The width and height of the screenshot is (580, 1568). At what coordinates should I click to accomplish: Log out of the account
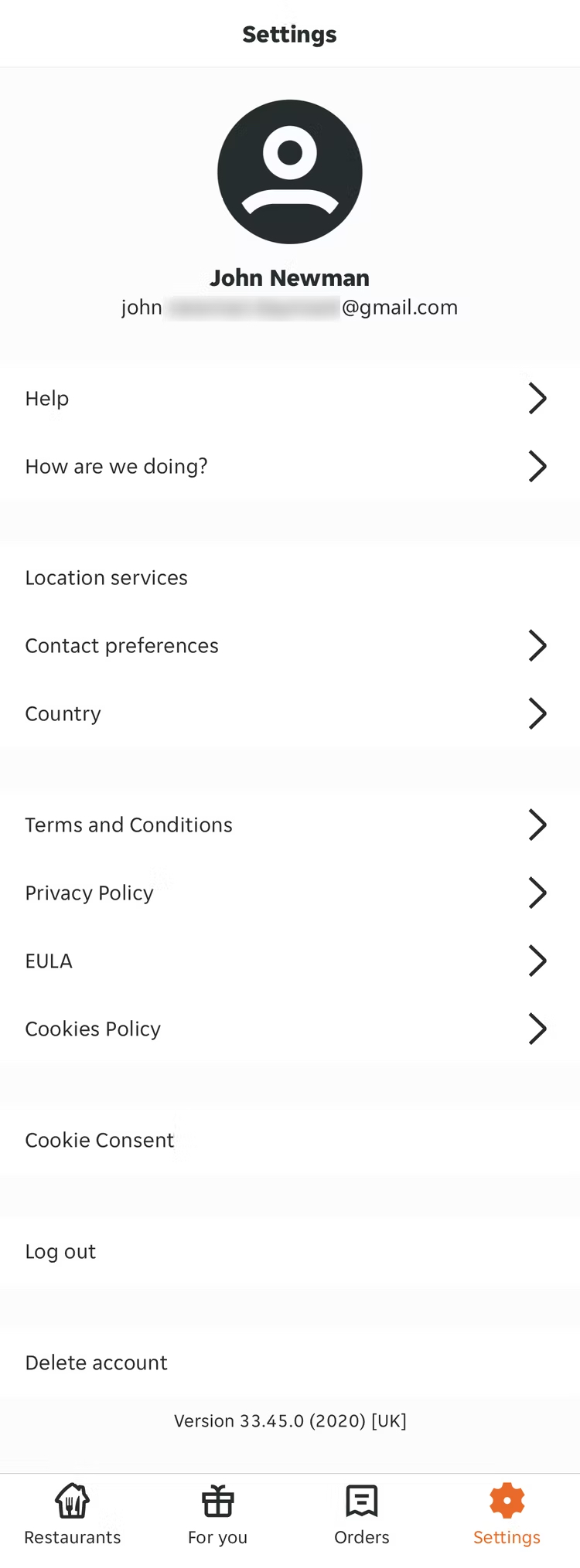coord(60,1252)
